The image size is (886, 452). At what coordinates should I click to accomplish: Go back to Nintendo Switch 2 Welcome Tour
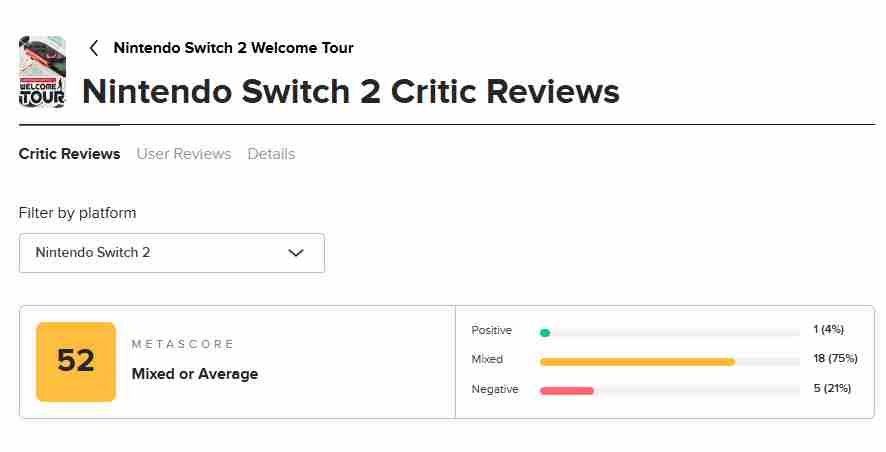tap(233, 48)
